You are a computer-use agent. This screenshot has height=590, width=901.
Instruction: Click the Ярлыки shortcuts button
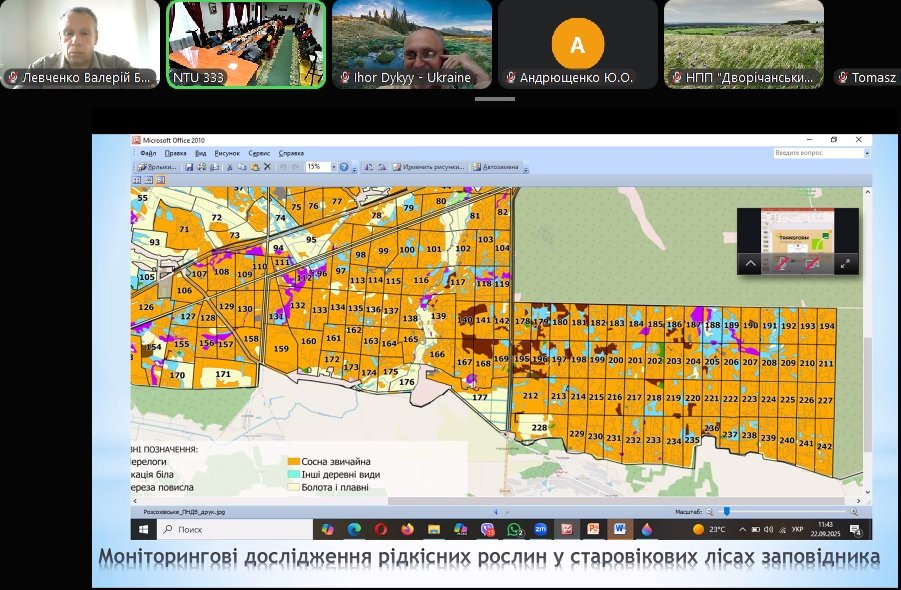point(156,167)
